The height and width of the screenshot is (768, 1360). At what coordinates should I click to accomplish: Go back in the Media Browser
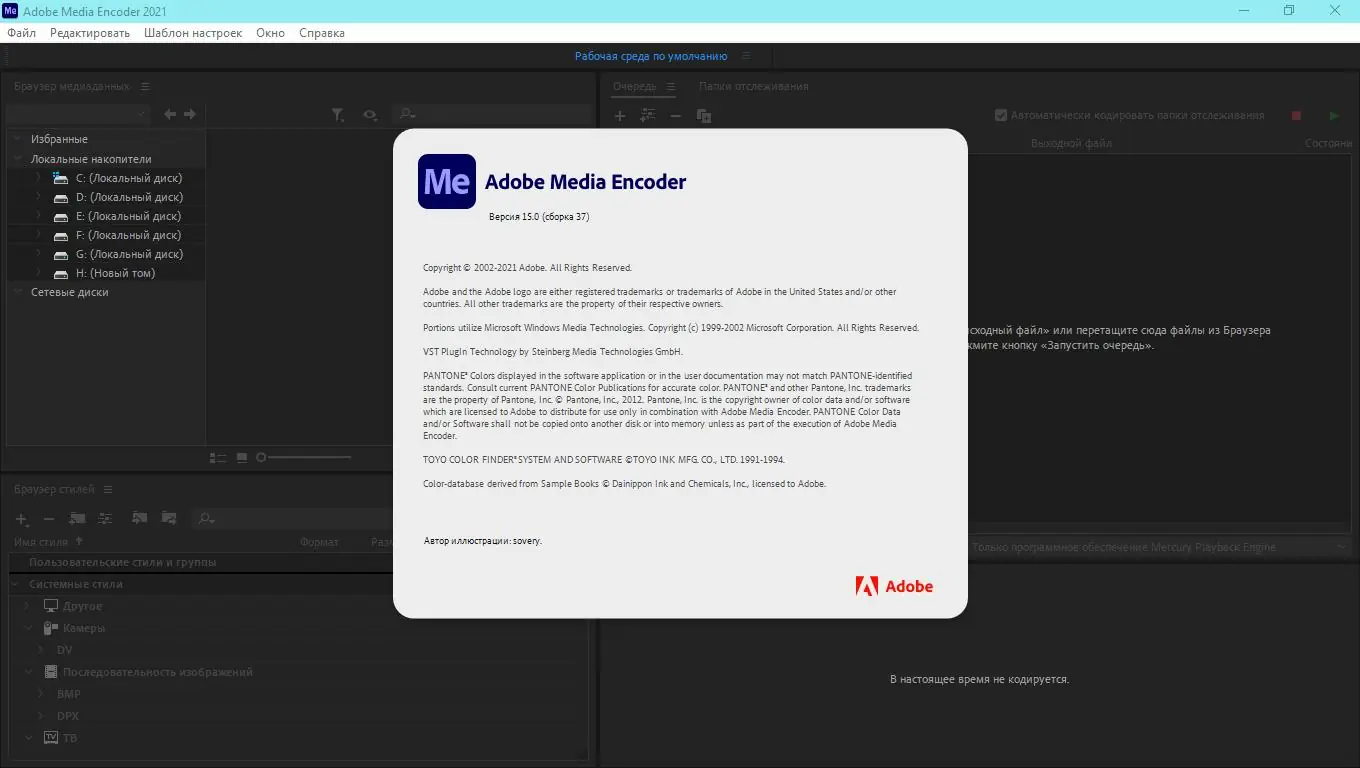tap(170, 115)
